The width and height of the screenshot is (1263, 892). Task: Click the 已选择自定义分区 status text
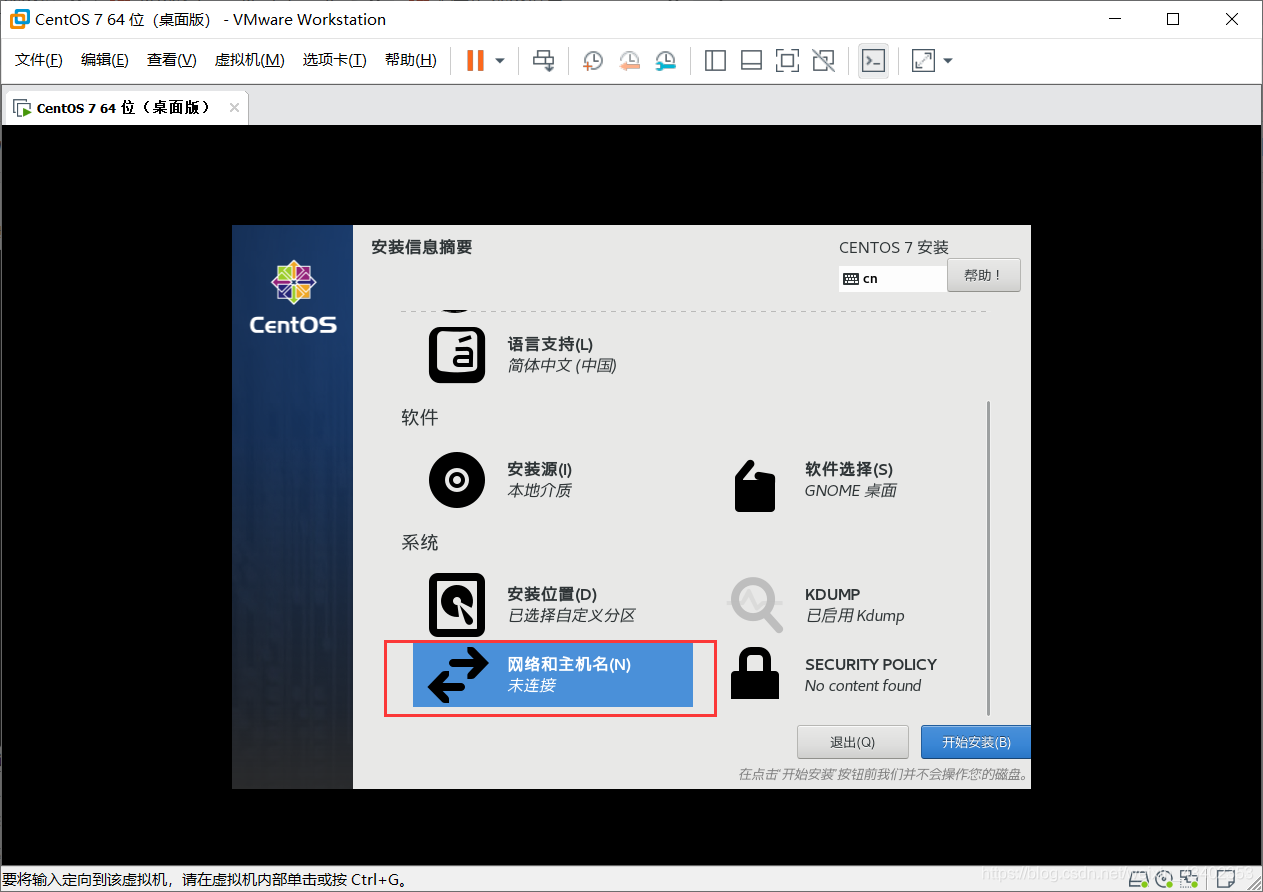click(572, 616)
